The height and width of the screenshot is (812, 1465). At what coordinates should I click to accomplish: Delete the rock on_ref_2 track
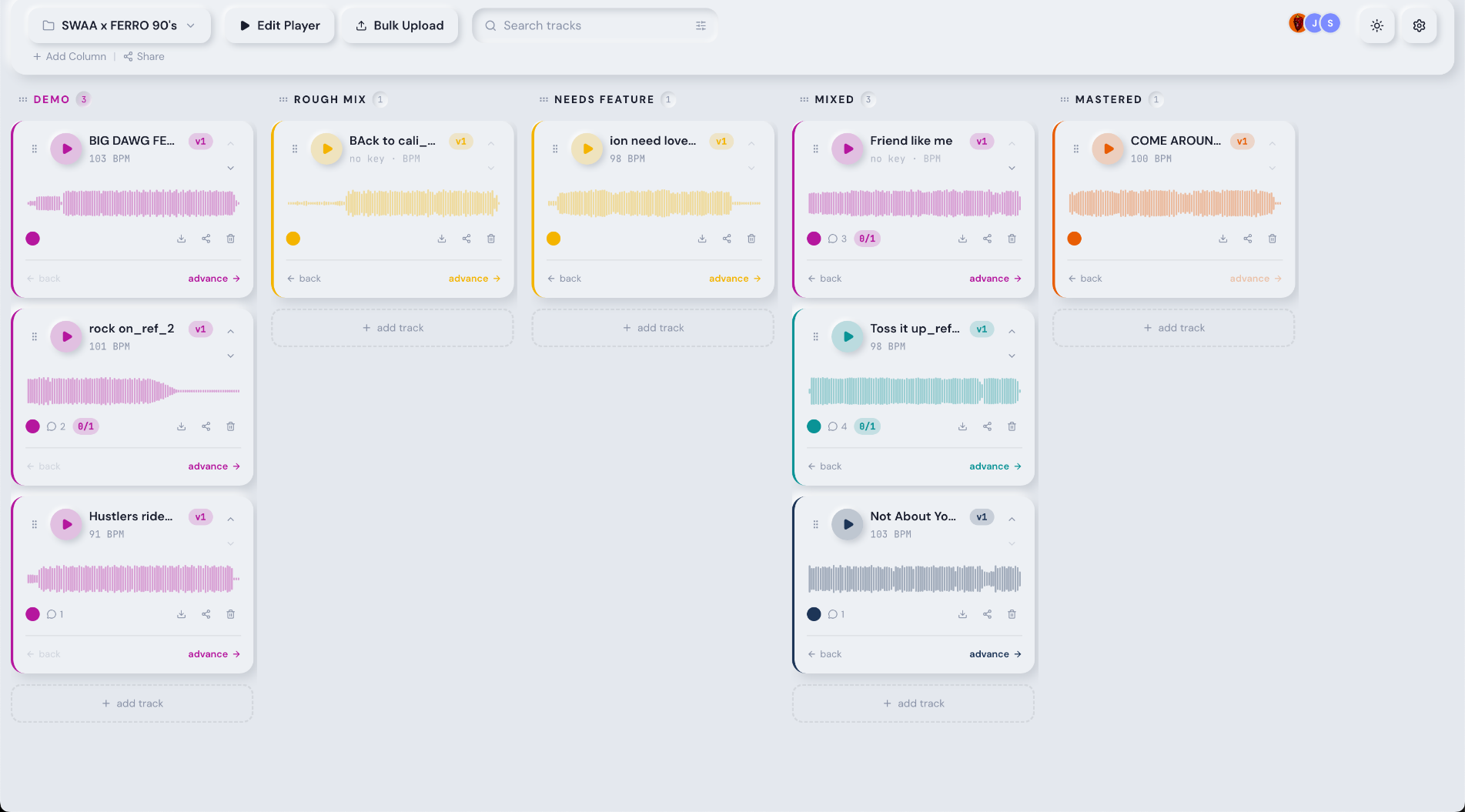pos(231,426)
